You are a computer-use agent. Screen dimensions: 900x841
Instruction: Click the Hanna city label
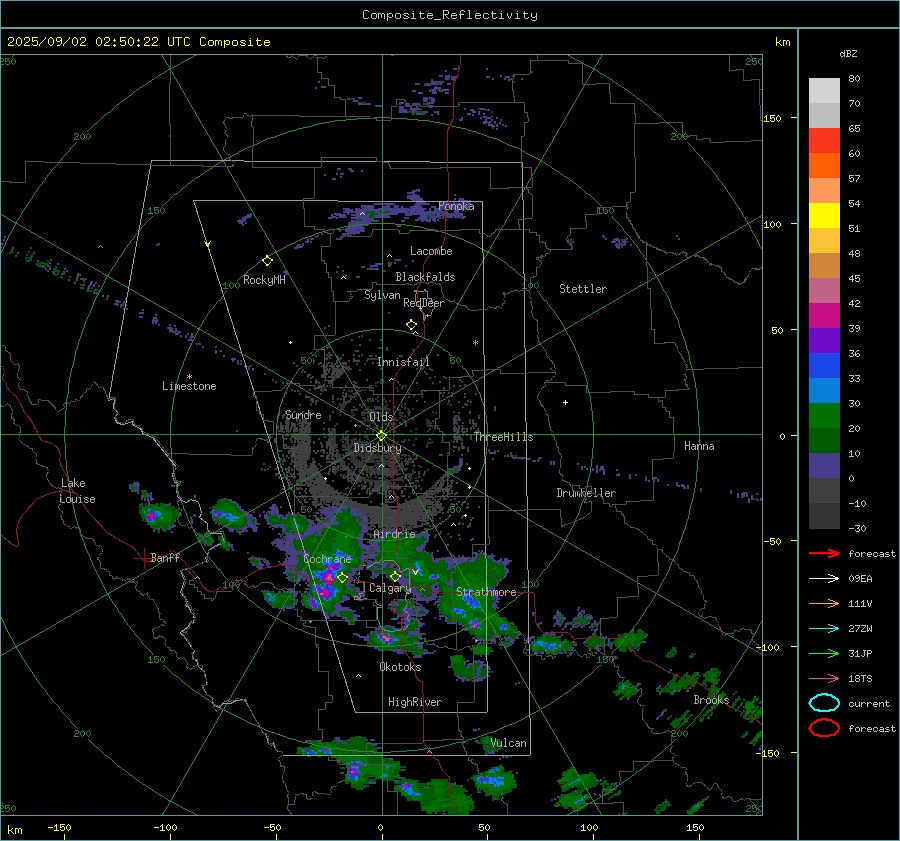(x=699, y=445)
